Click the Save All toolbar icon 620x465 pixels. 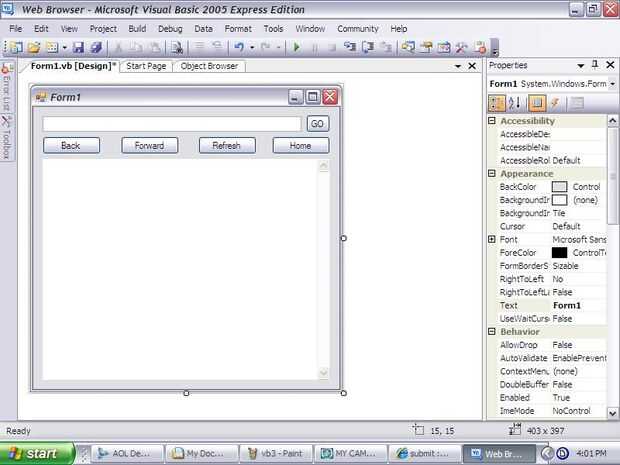[x=96, y=47]
